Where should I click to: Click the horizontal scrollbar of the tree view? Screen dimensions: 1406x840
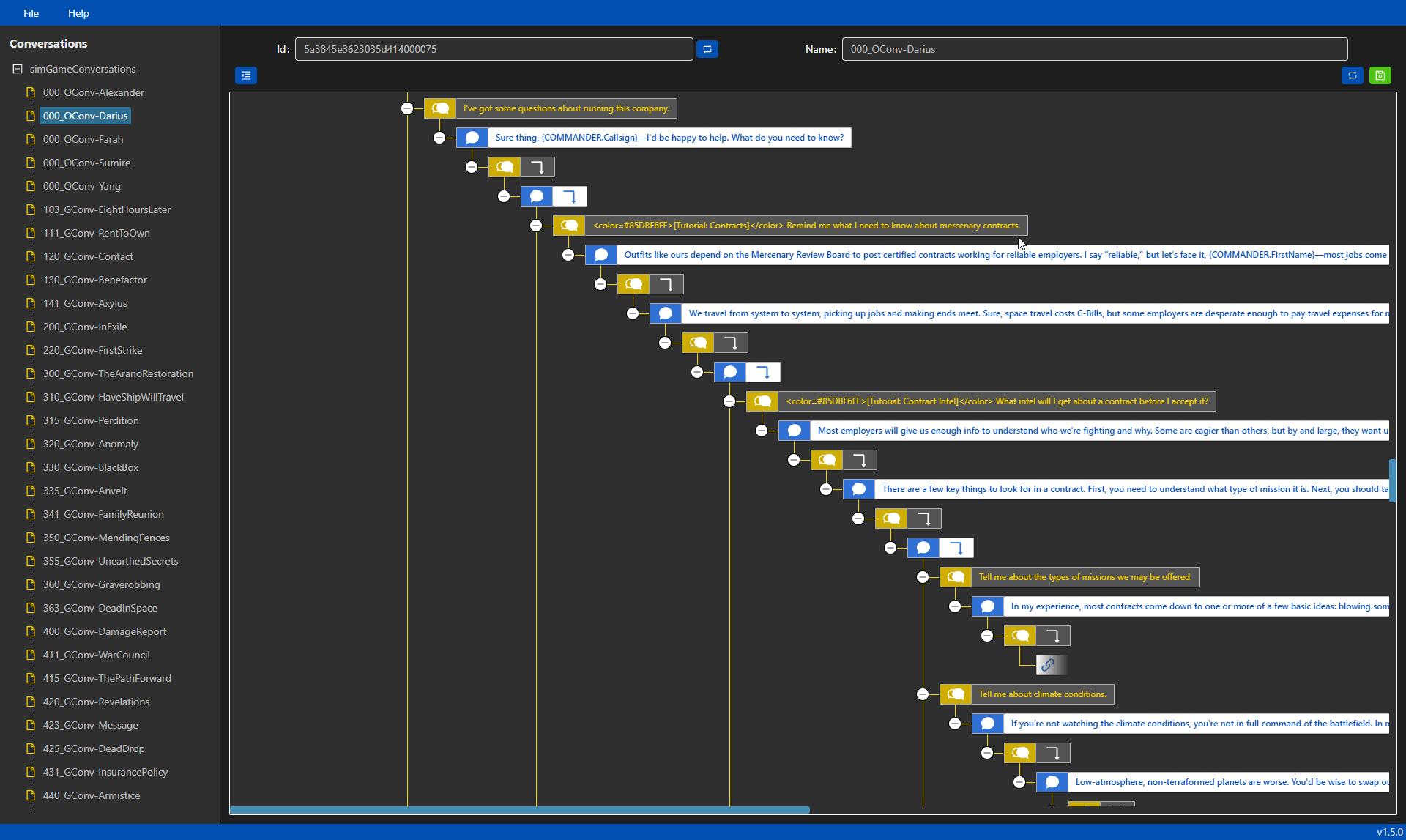click(x=519, y=810)
